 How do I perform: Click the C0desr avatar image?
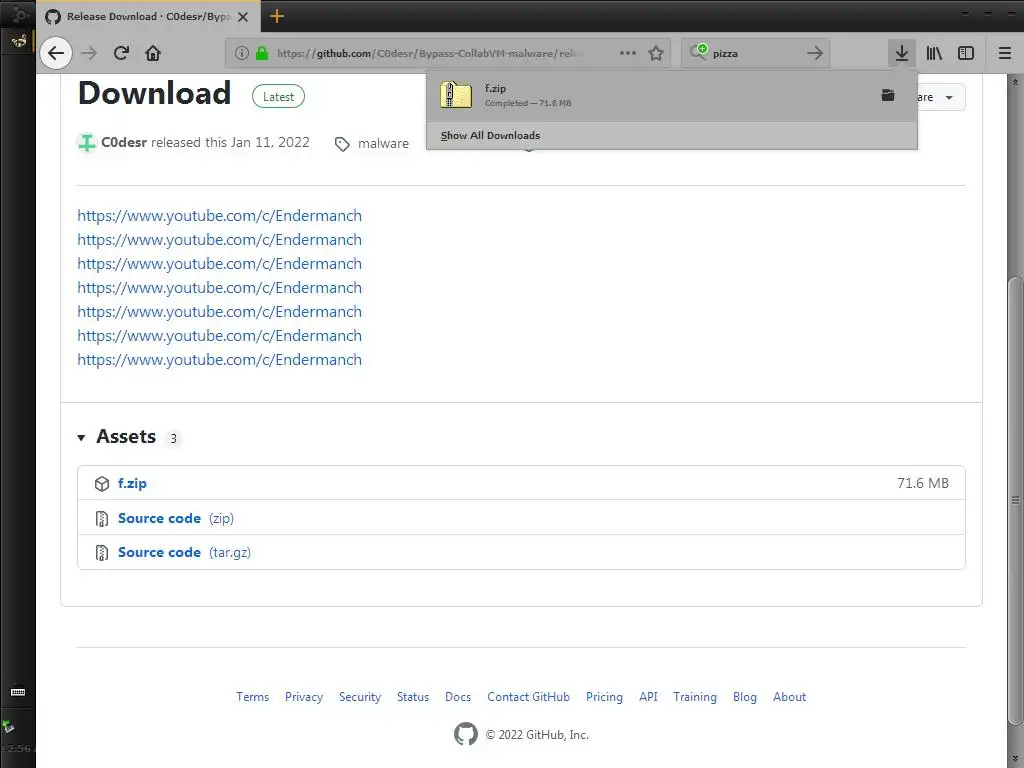(x=86, y=142)
